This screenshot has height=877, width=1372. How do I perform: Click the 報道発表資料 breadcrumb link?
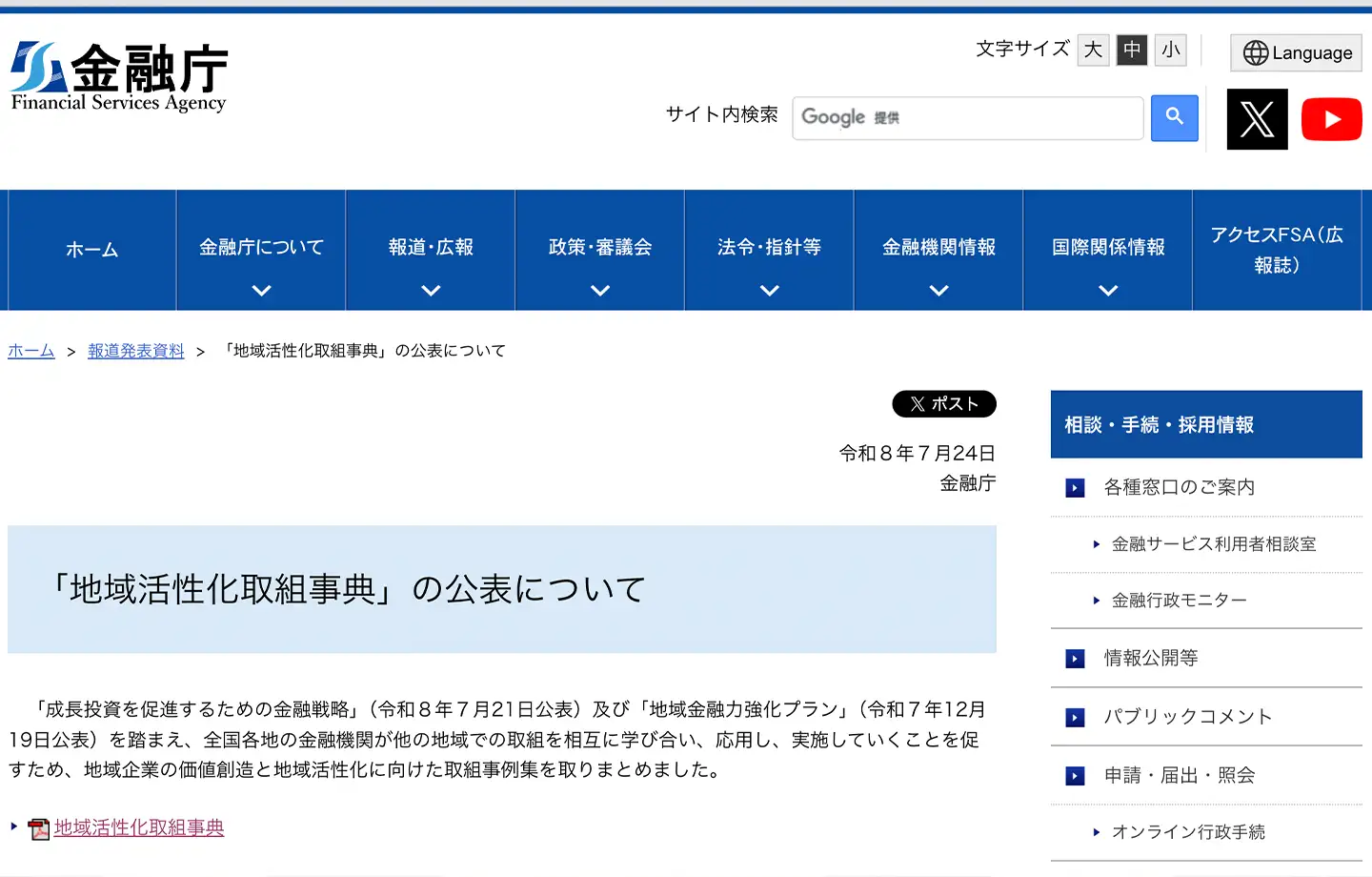point(136,351)
